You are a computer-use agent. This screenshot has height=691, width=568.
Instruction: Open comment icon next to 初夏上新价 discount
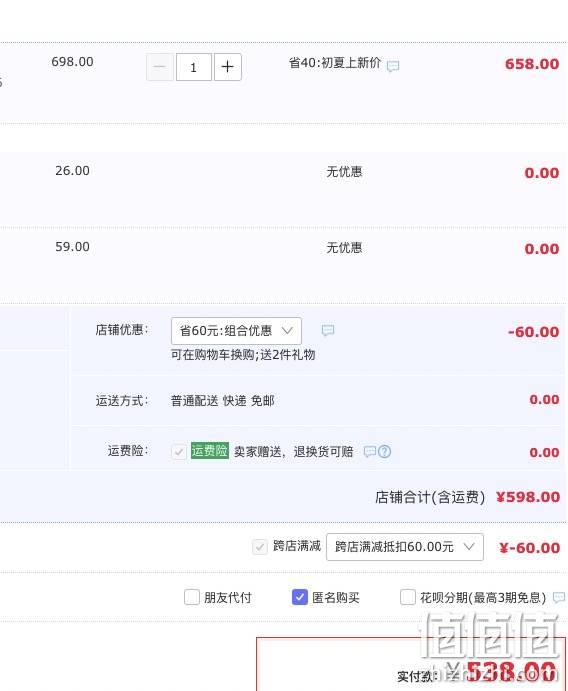tap(393, 66)
